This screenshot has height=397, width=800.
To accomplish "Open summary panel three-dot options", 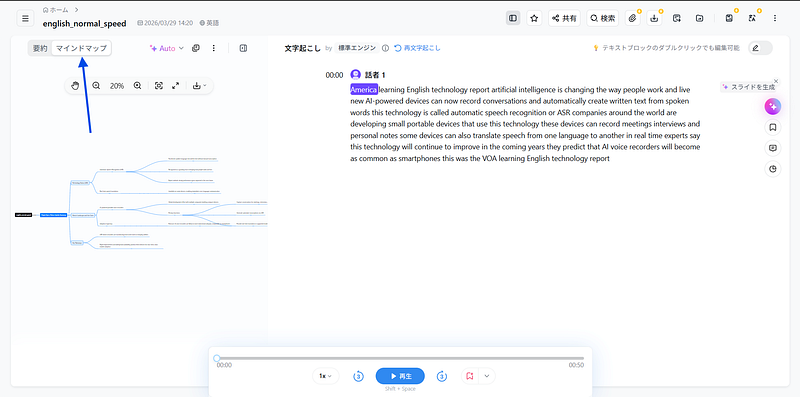I will tap(214, 48).
